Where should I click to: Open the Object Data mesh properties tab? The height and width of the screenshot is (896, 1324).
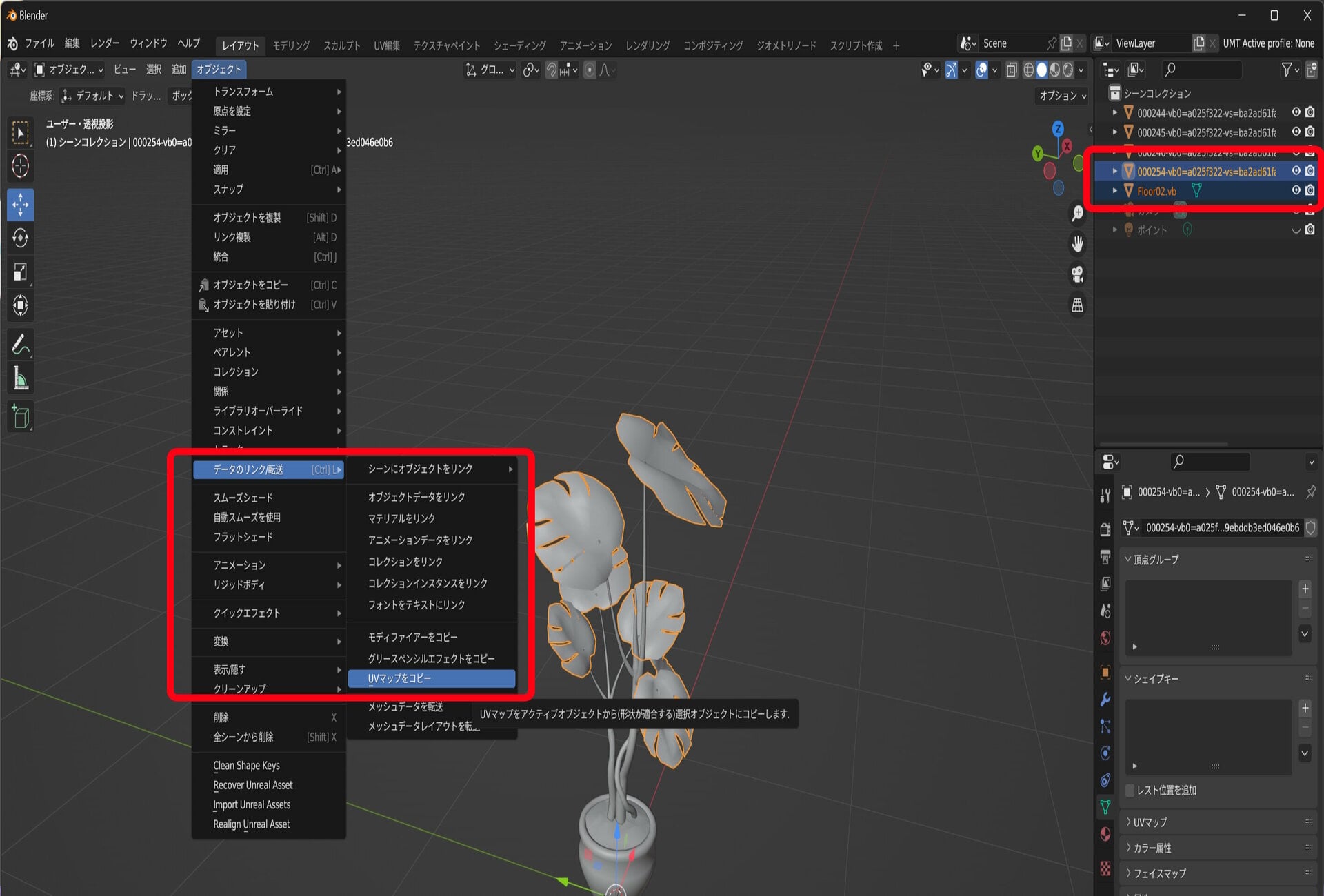click(x=1105, y=807)
